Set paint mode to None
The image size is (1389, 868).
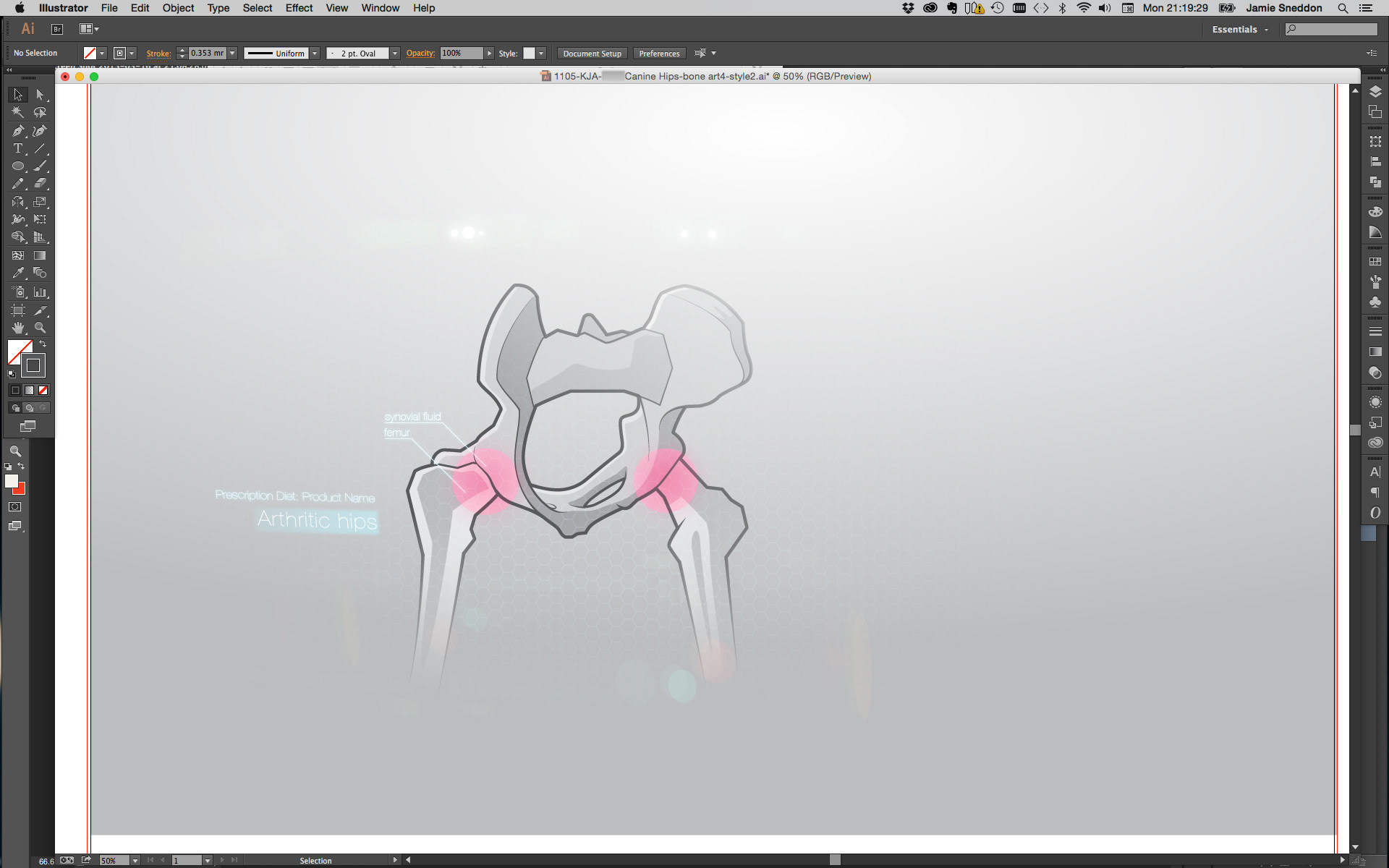point(43,390)
